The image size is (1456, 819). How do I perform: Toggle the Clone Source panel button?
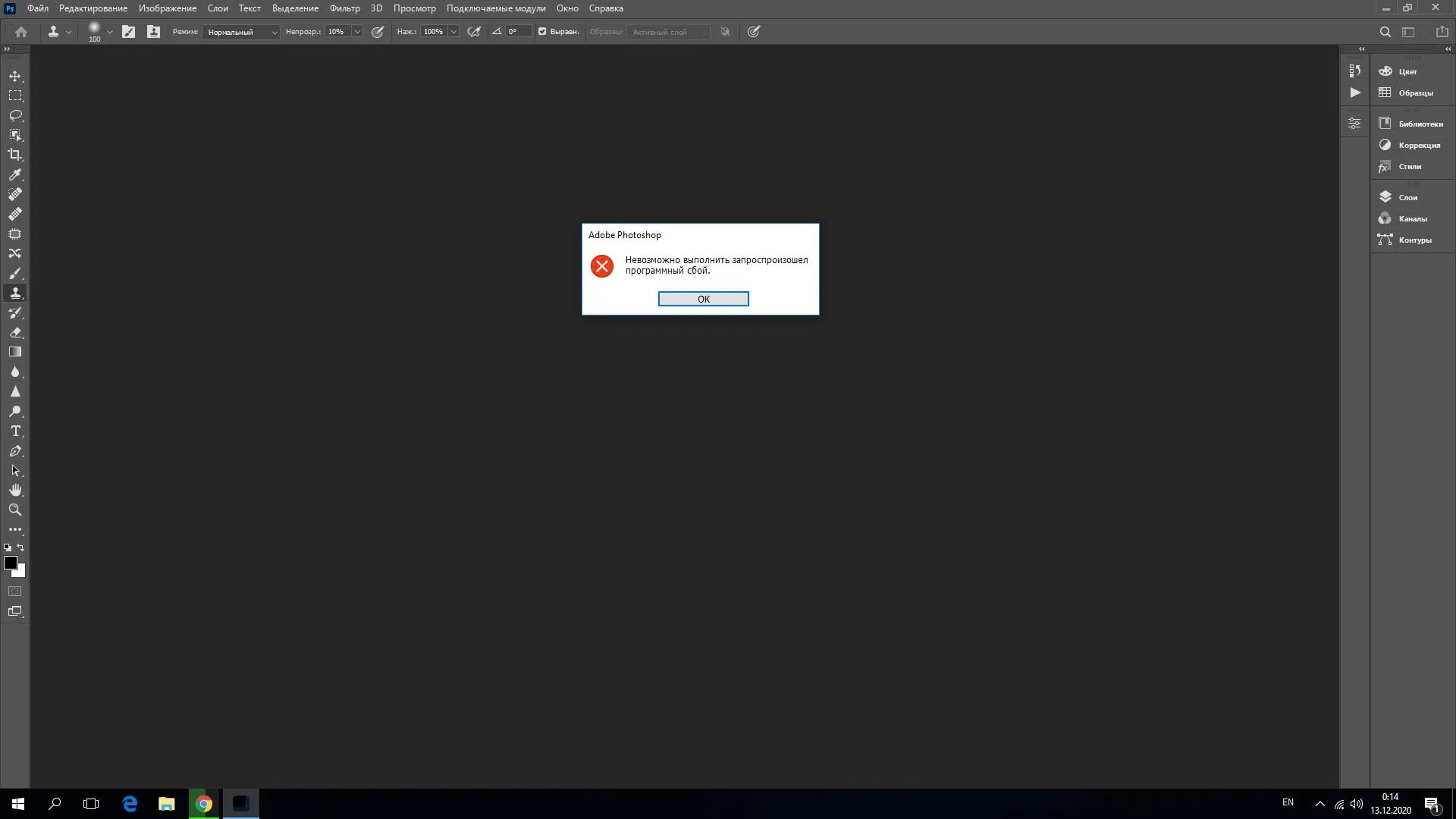153,32
